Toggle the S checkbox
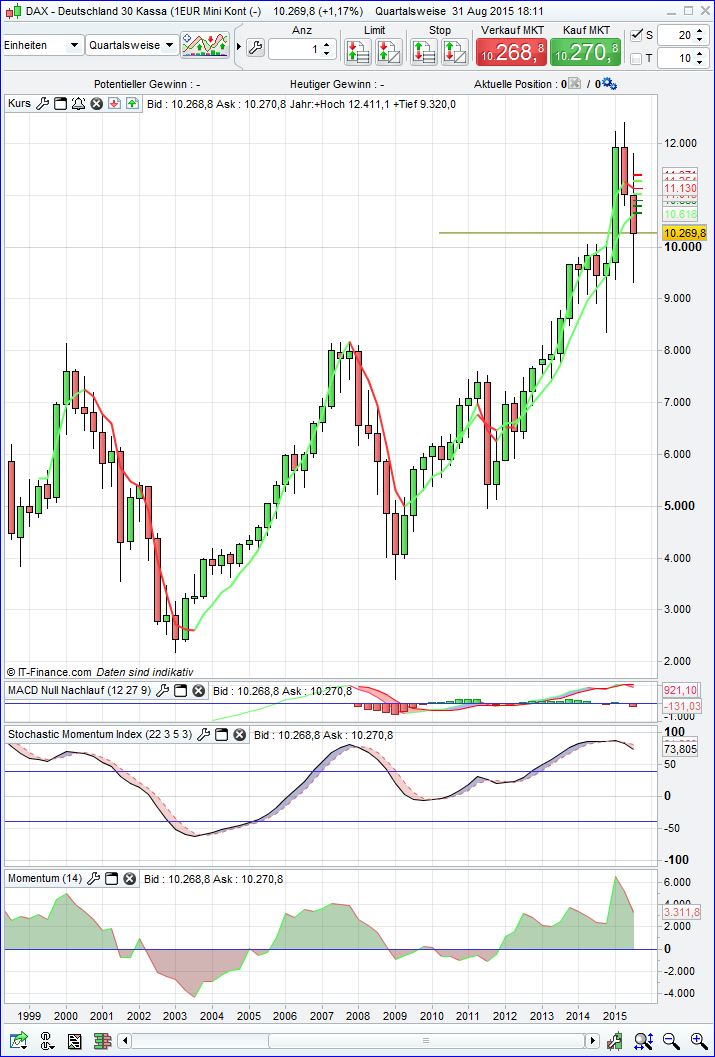715x1057 pixels. (x=636, y=35)
